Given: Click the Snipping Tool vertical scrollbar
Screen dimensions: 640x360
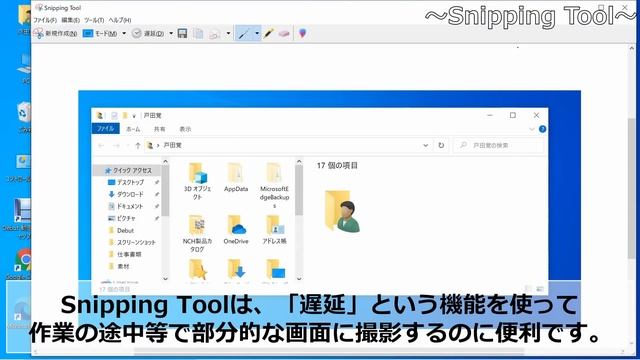Looking at the screenshot, I should 632,188.
